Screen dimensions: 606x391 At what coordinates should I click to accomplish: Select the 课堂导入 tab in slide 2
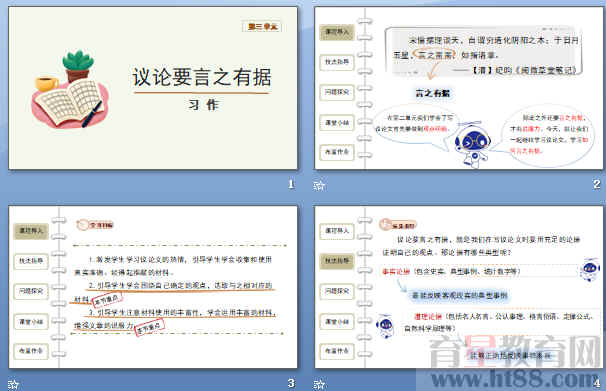tap(337, 32)
